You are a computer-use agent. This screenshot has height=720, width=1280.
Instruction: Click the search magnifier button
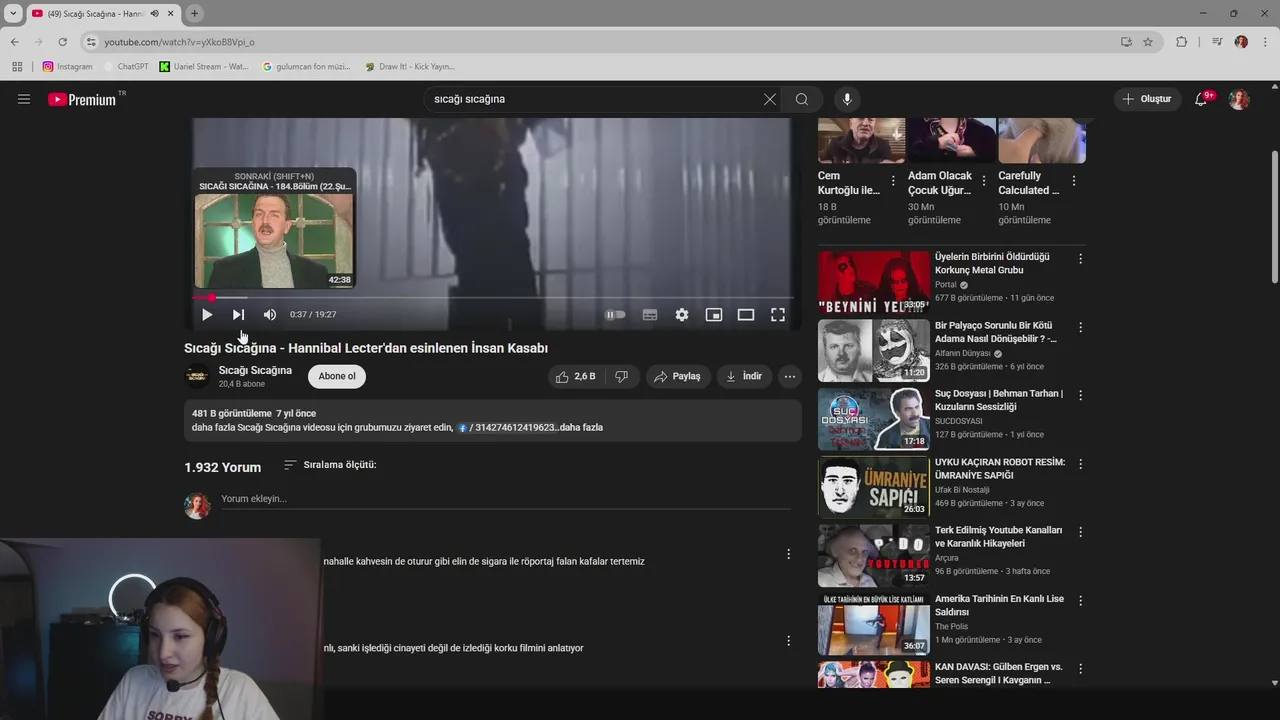pos(802,99)
